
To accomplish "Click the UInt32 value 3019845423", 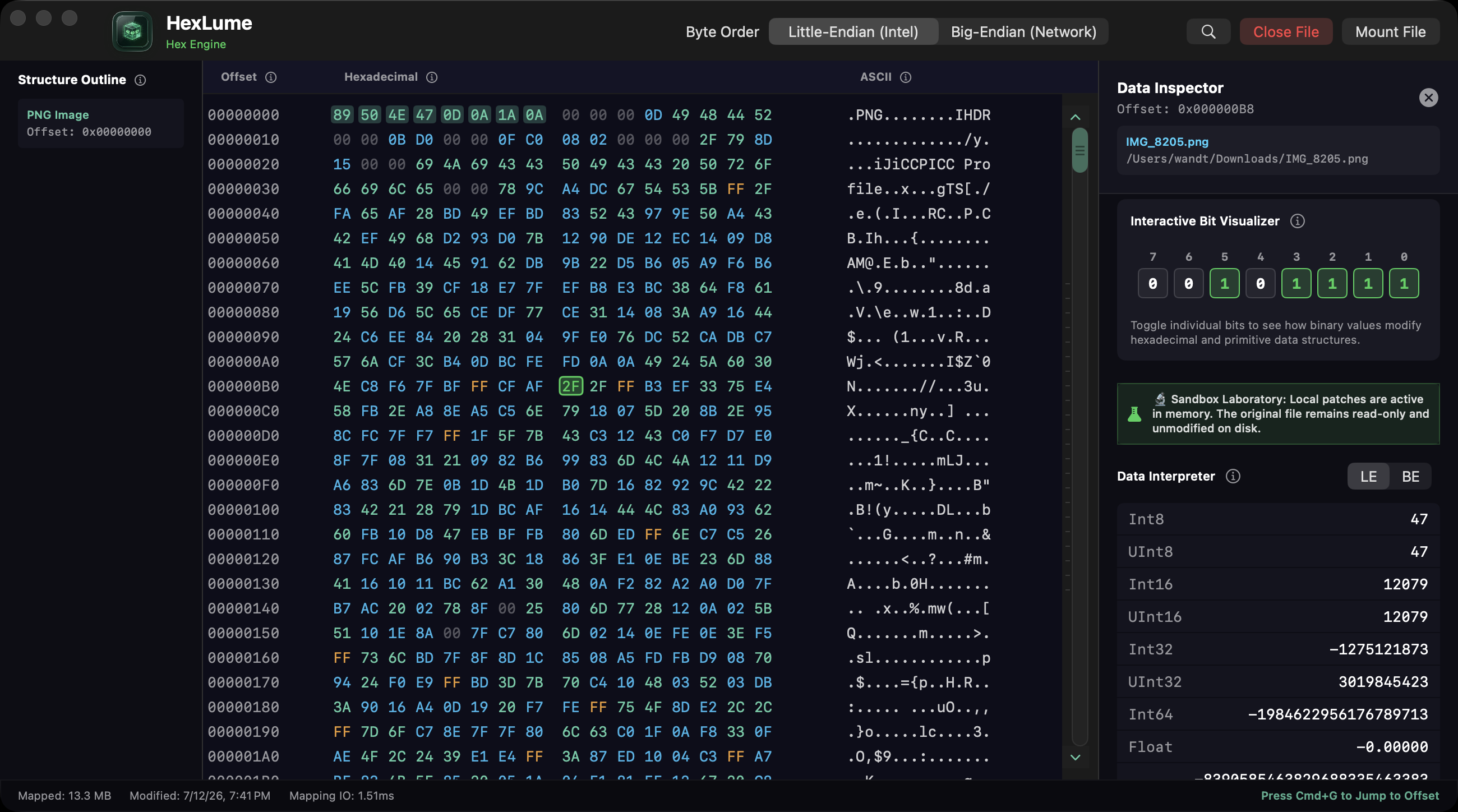I will [1383, 682].
